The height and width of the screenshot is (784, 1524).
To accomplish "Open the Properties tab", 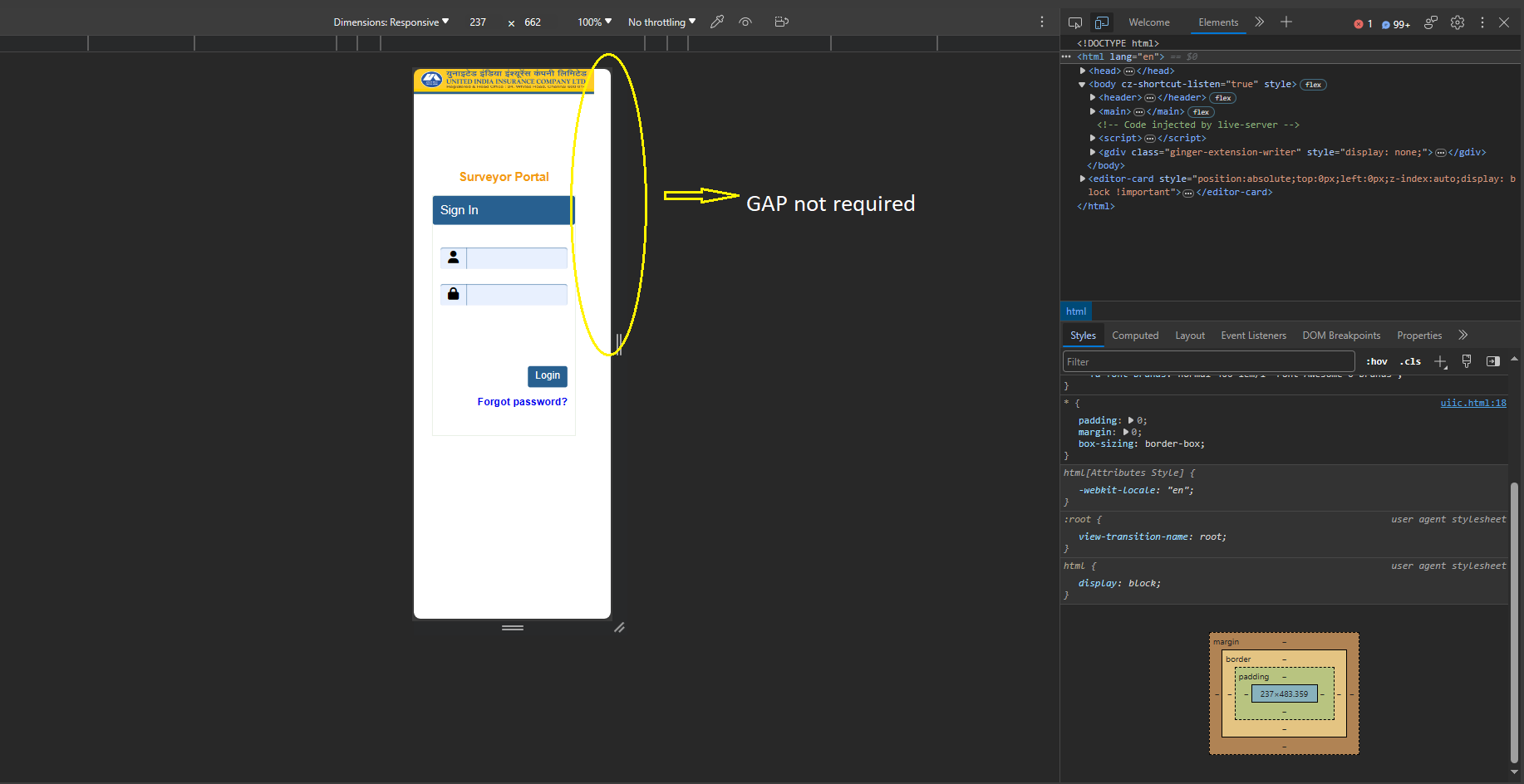I will point(1419,336).
